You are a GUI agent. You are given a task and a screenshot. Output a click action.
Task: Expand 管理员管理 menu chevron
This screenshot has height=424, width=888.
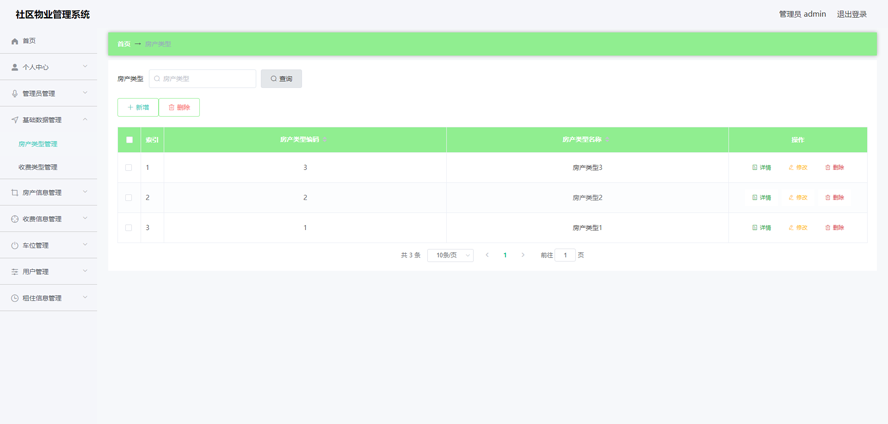[85, 93]
